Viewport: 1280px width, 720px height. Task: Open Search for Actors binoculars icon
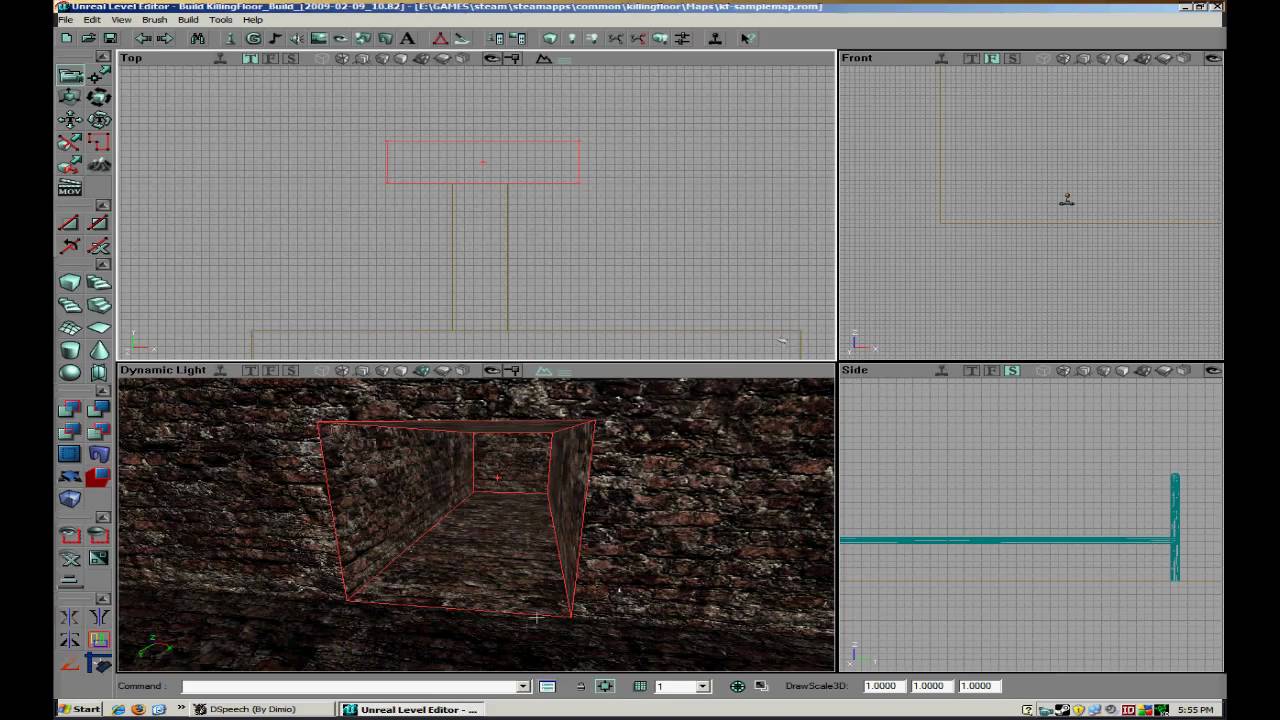tap(198, 38)
